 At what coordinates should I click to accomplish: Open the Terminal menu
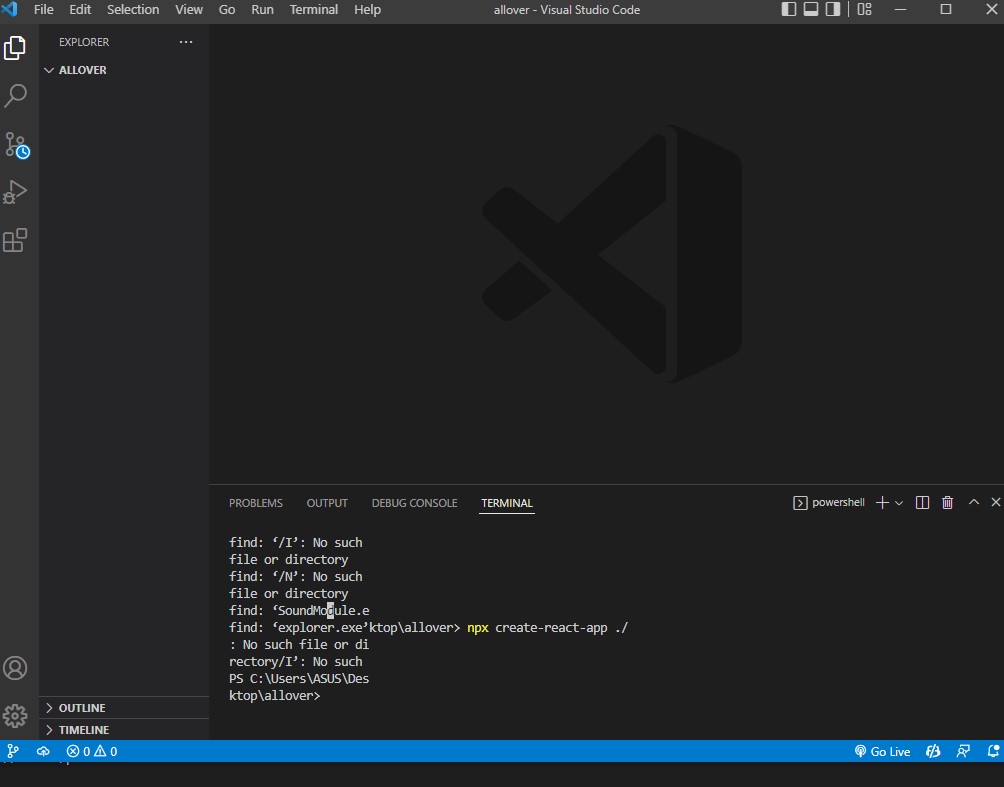click(314, 10)
